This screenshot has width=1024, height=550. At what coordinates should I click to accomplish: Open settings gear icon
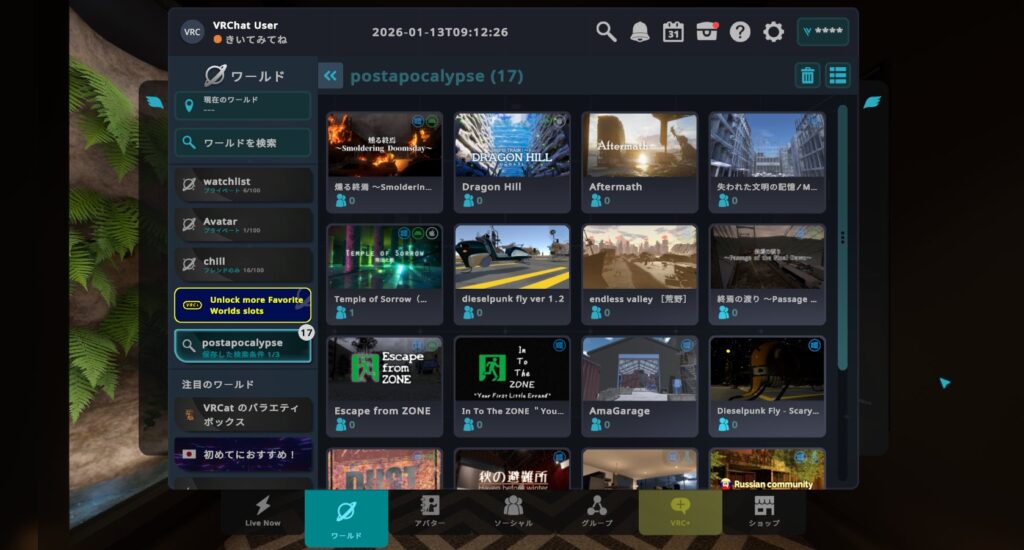point(773,32)
